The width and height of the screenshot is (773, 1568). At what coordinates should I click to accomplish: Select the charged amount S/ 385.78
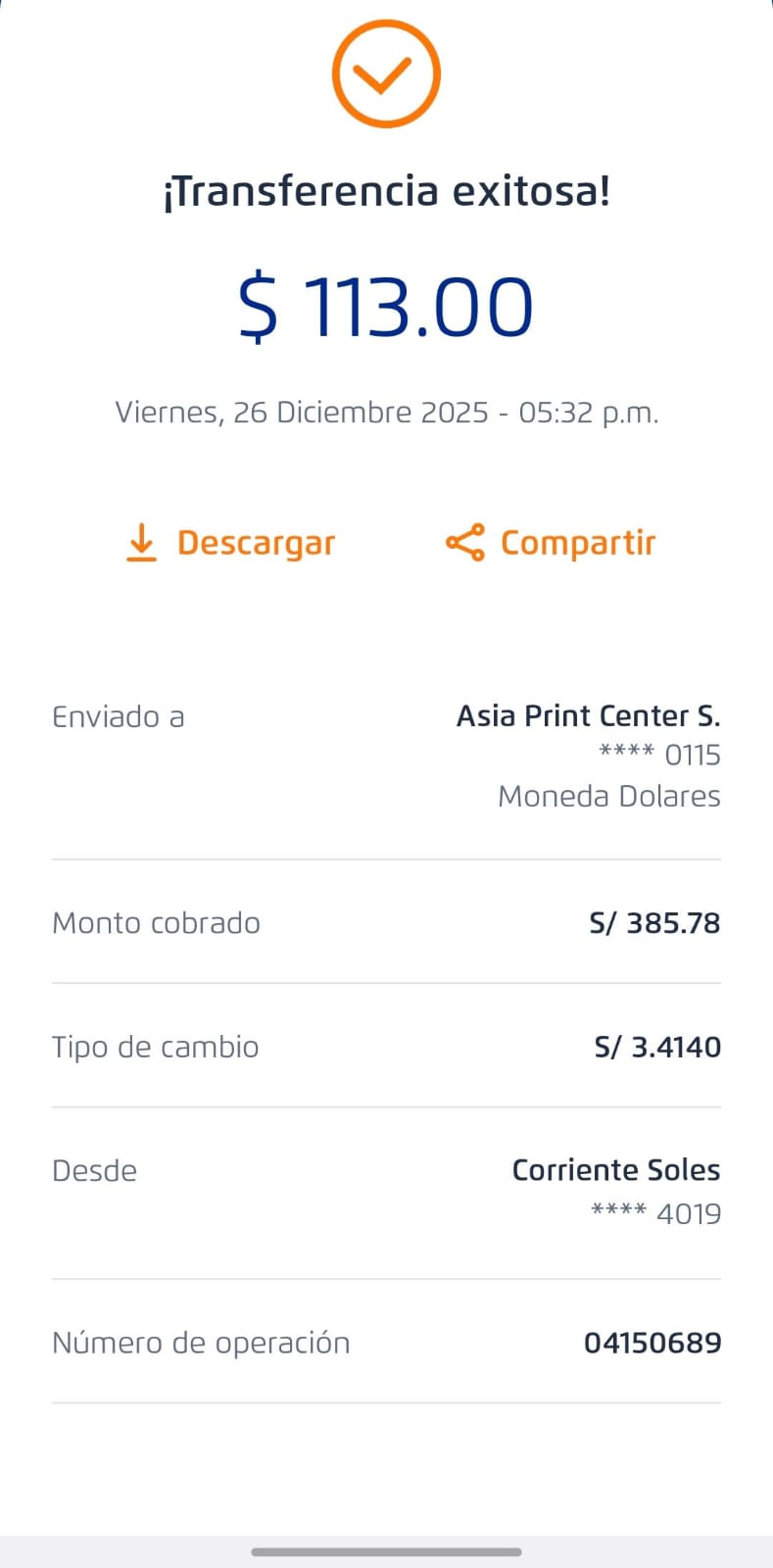[x=654, y=923]
